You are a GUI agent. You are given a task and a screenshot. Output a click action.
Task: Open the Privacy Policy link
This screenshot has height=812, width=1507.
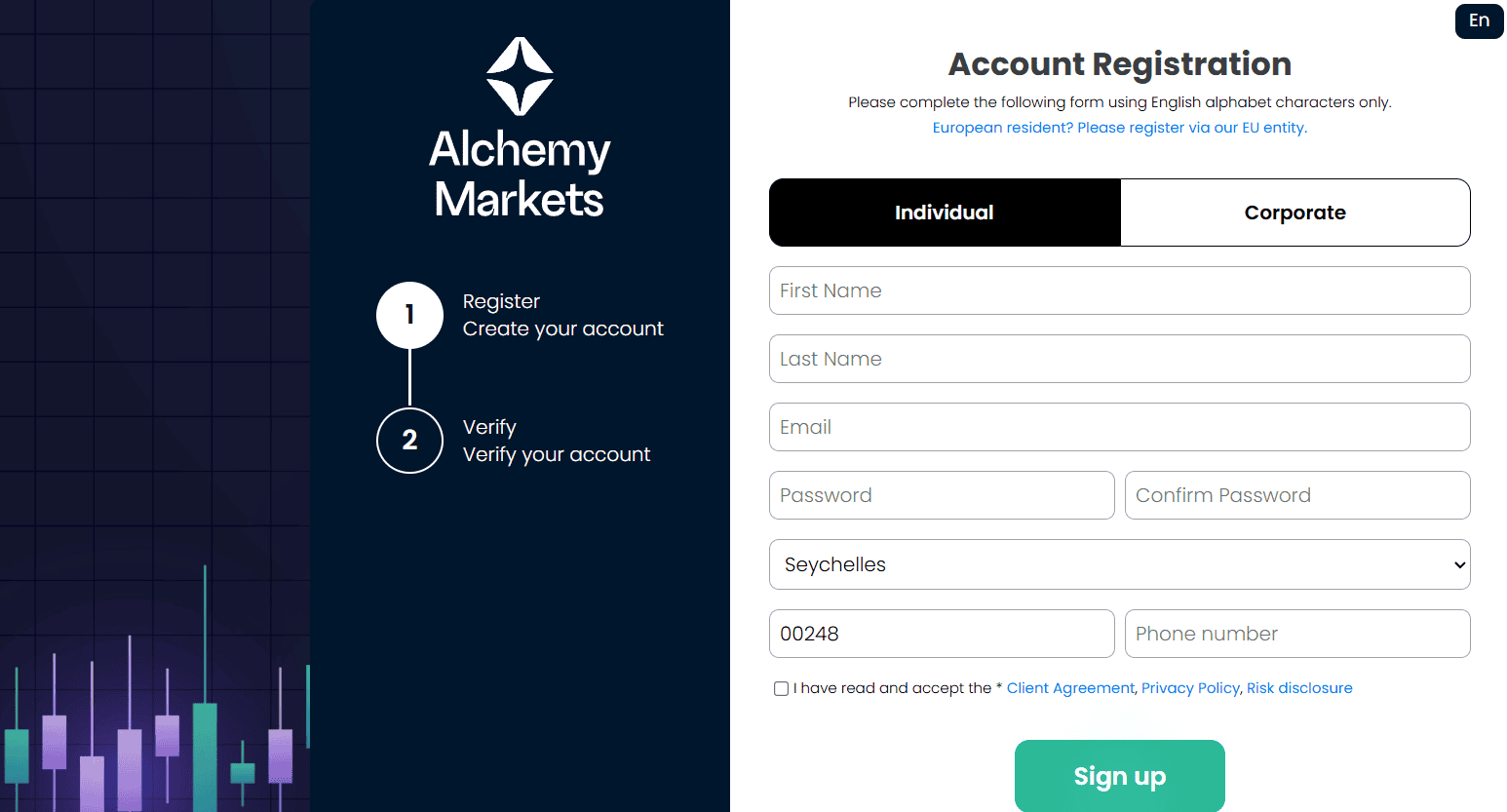[1190, 687]
